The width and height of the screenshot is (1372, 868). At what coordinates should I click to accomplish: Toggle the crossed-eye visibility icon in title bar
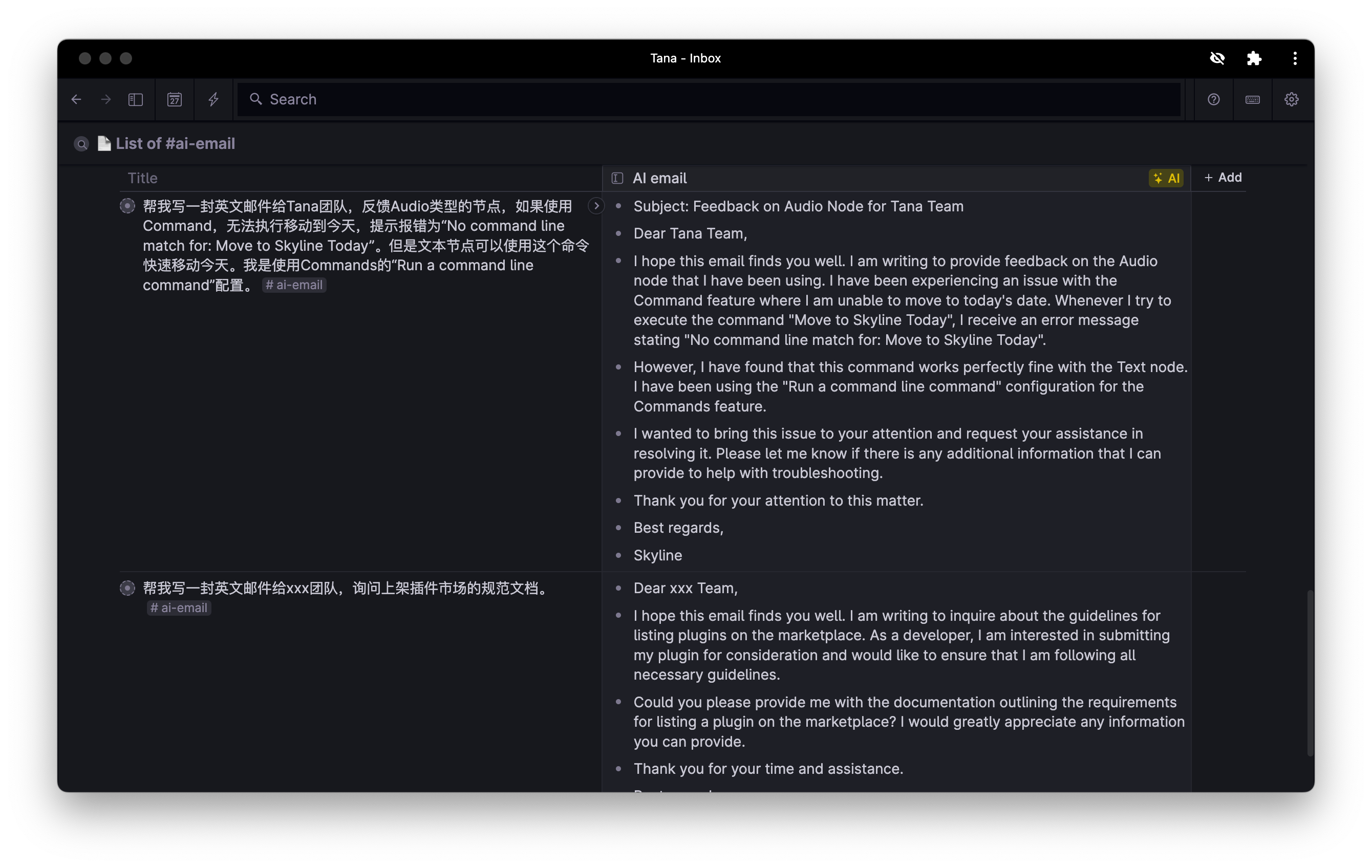(1217, 58)
